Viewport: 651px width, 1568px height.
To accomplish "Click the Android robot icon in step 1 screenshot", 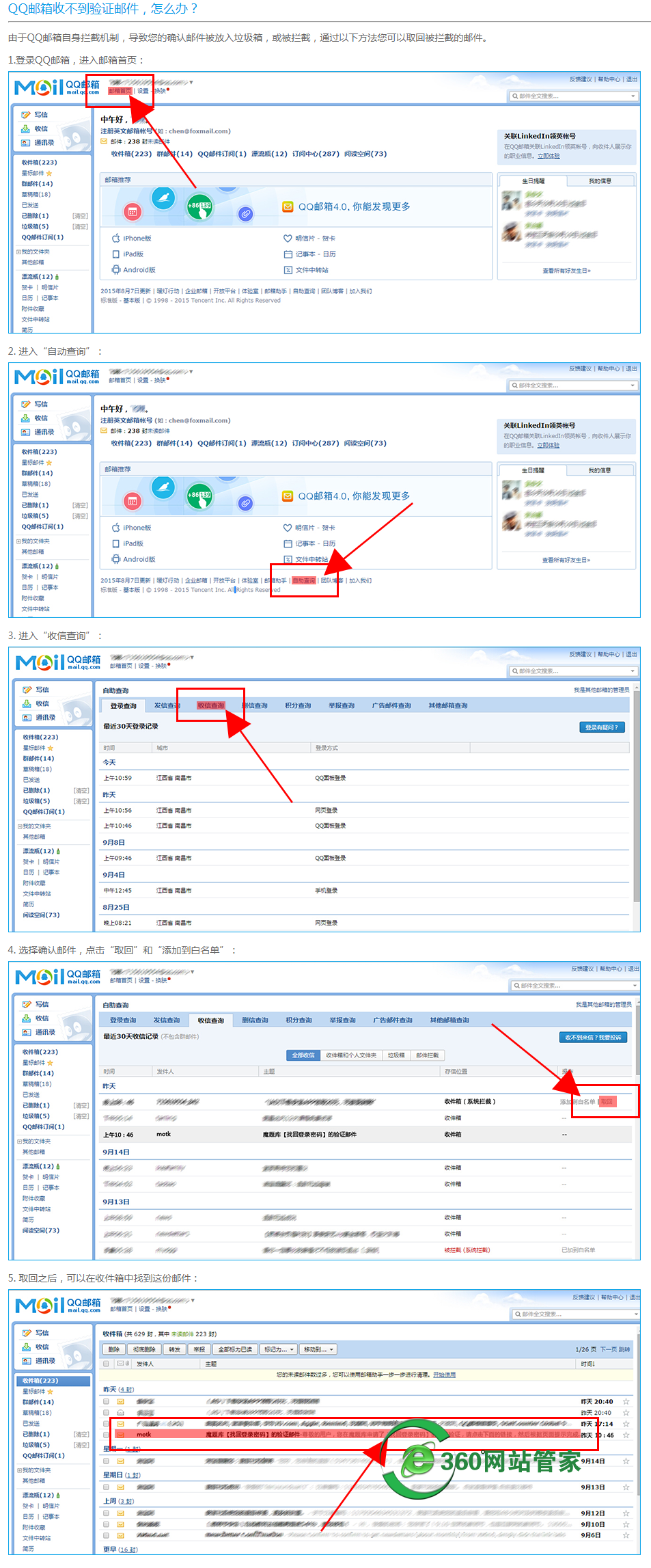I will (116, 269).
